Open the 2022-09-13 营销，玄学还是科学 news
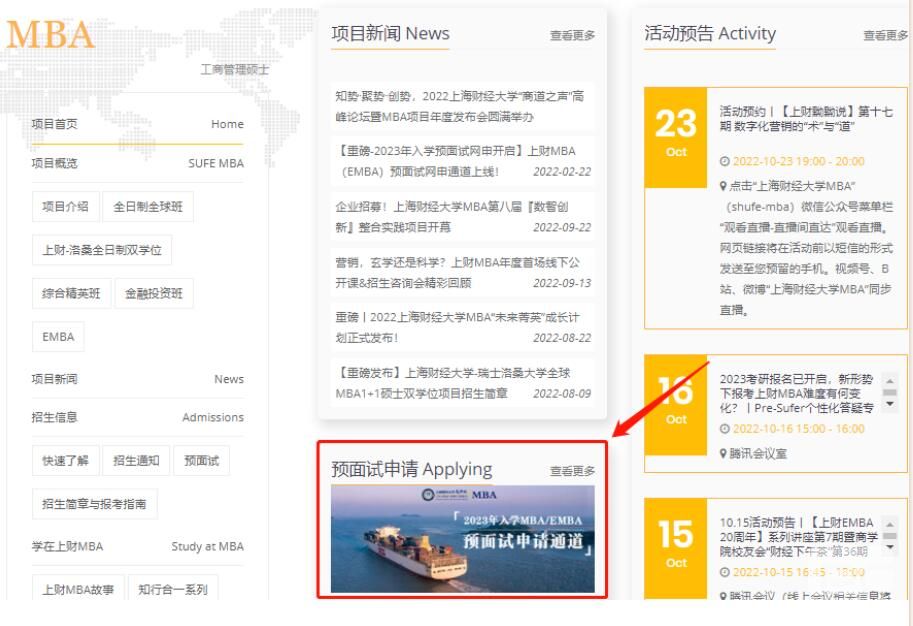 coord(462,273)
